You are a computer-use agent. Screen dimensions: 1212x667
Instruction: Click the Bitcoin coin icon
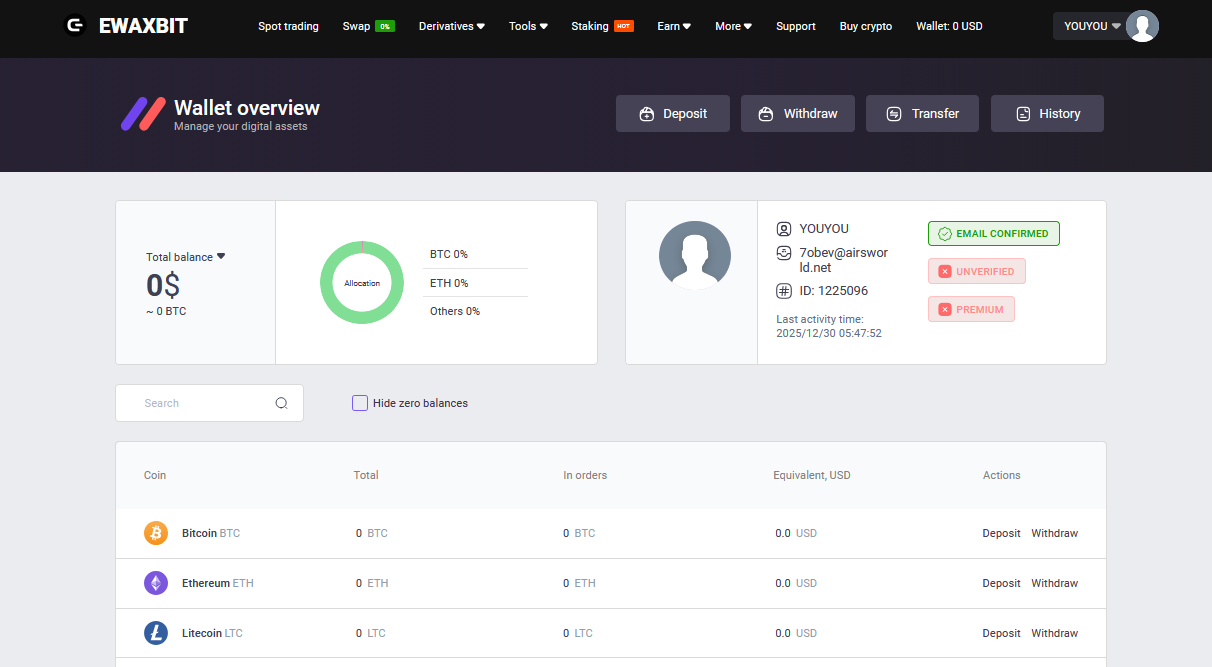[156, 533]
